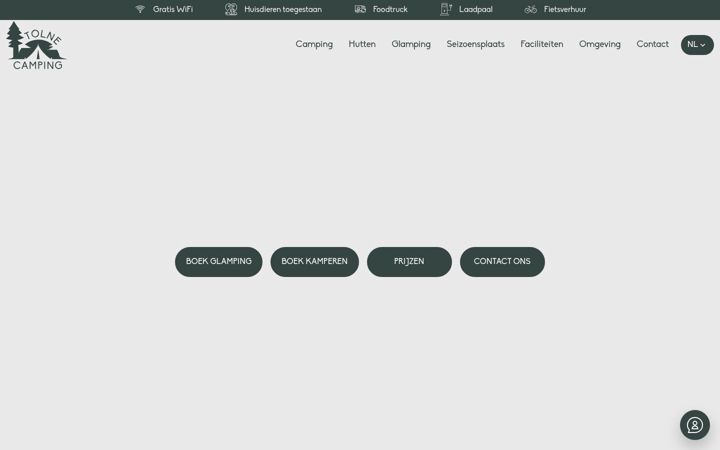Click the BOEK KAMPEREN button
This screenshot has height=450, width=720.
pos(315,262)
